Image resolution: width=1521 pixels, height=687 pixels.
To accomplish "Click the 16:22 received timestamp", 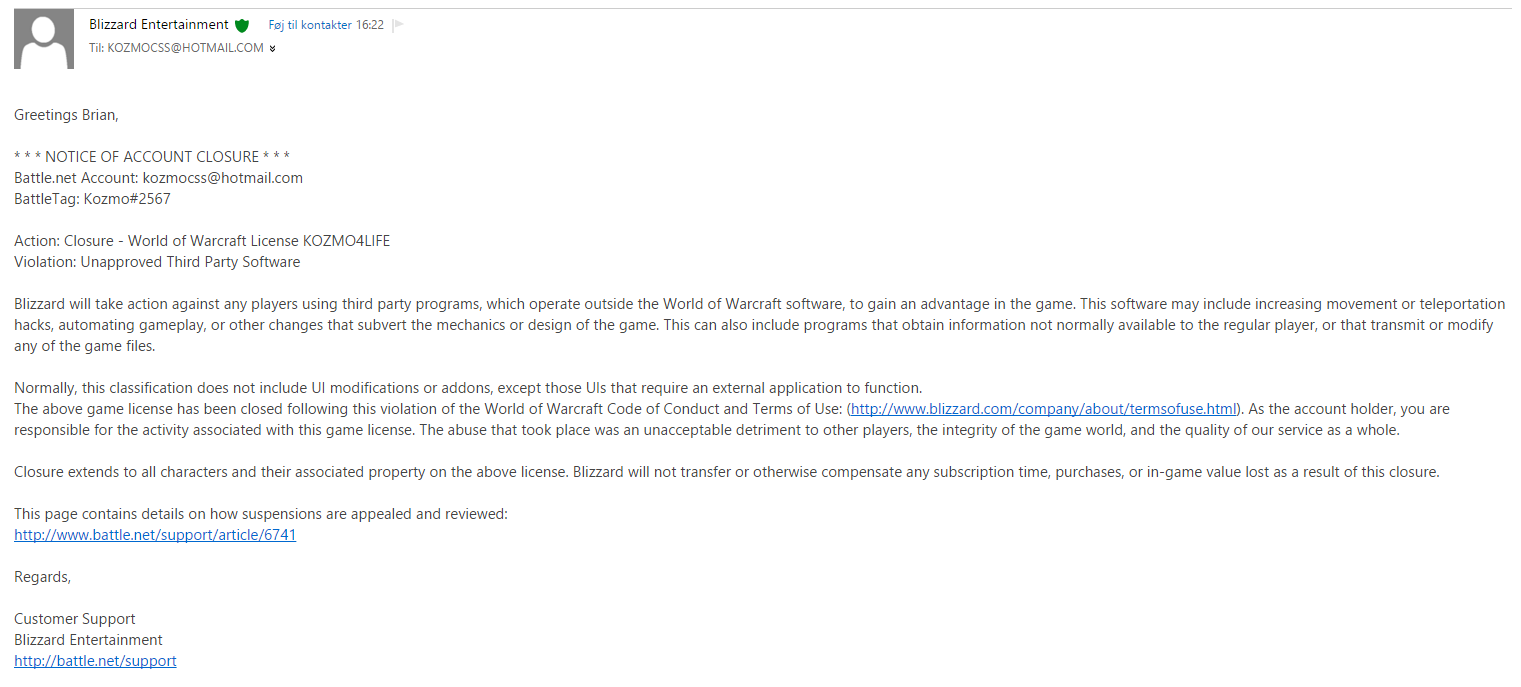I will pyautogui.click(x=370, y=25).
